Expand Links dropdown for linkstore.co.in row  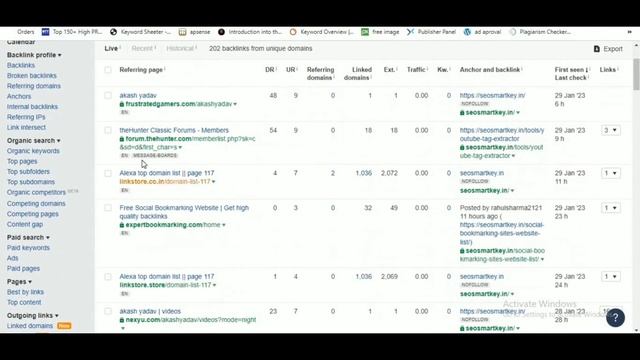tap(611, 173)
